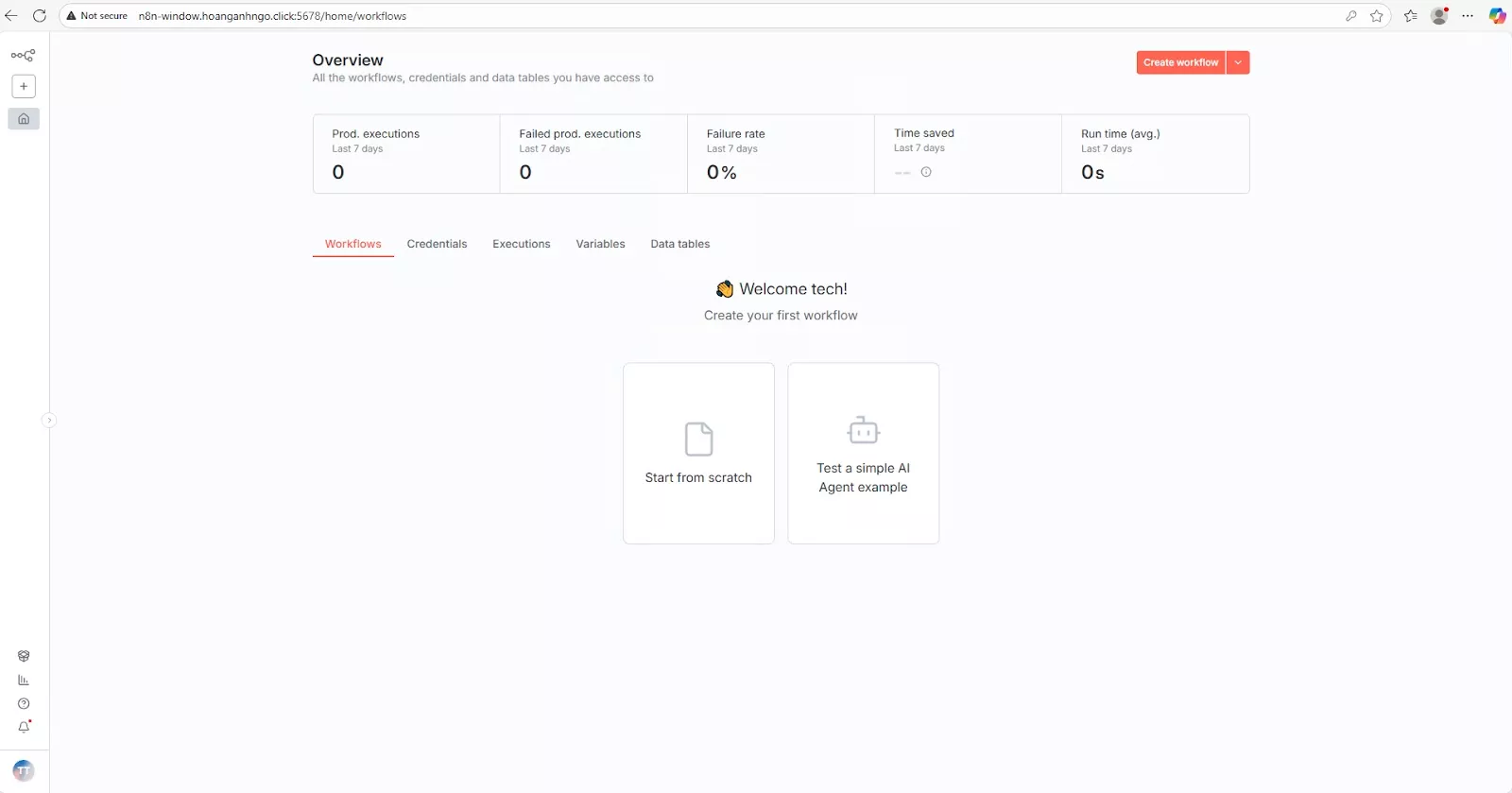Open the Home overview sidebar icon

click(24, 119)
